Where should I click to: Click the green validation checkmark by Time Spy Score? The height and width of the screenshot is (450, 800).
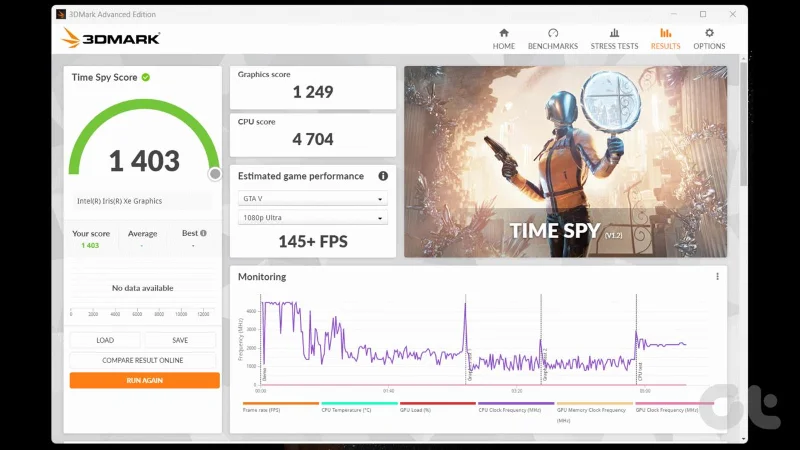click(x=146, y=78)
